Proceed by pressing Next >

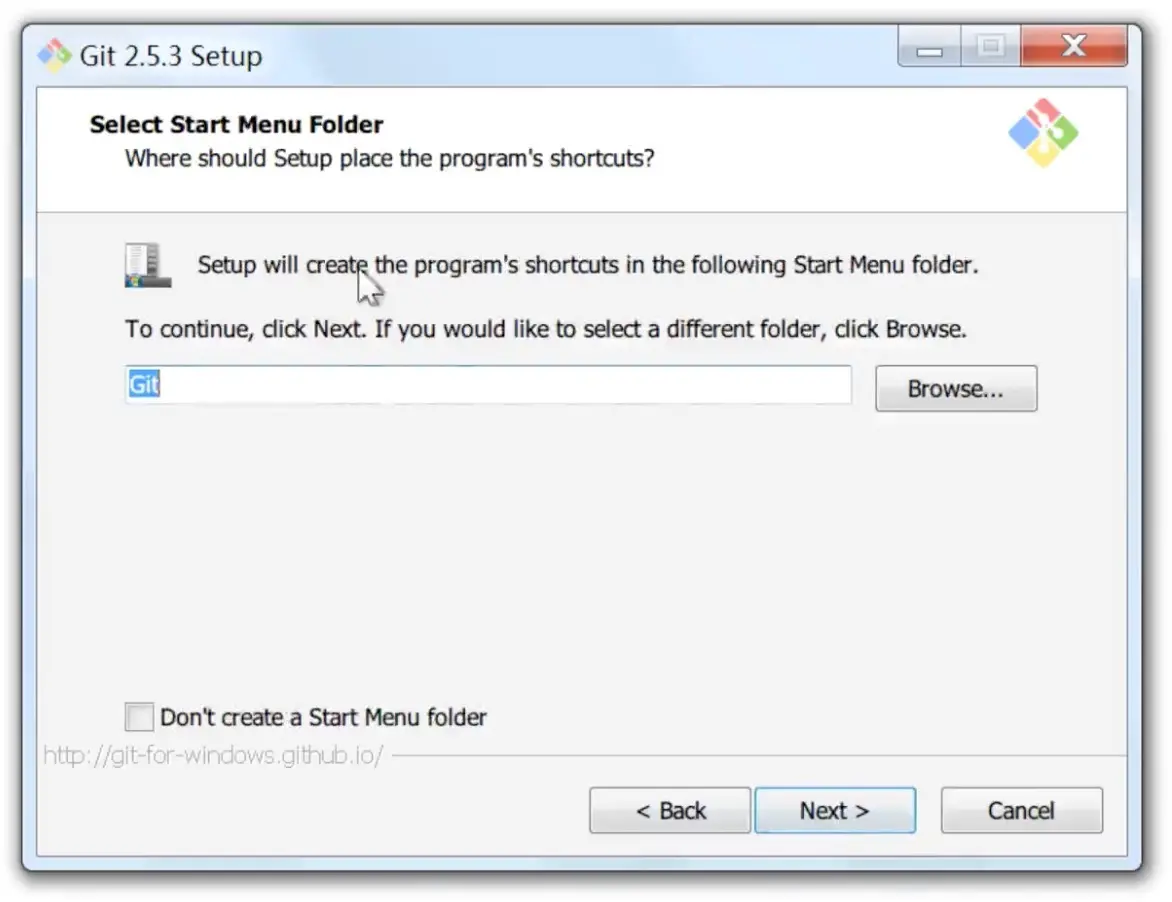point(834,810)
